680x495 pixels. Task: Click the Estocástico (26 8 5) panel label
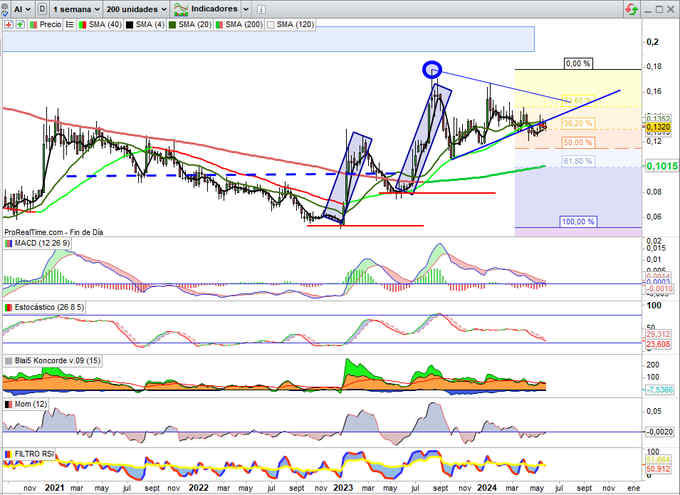pos(49,307)
